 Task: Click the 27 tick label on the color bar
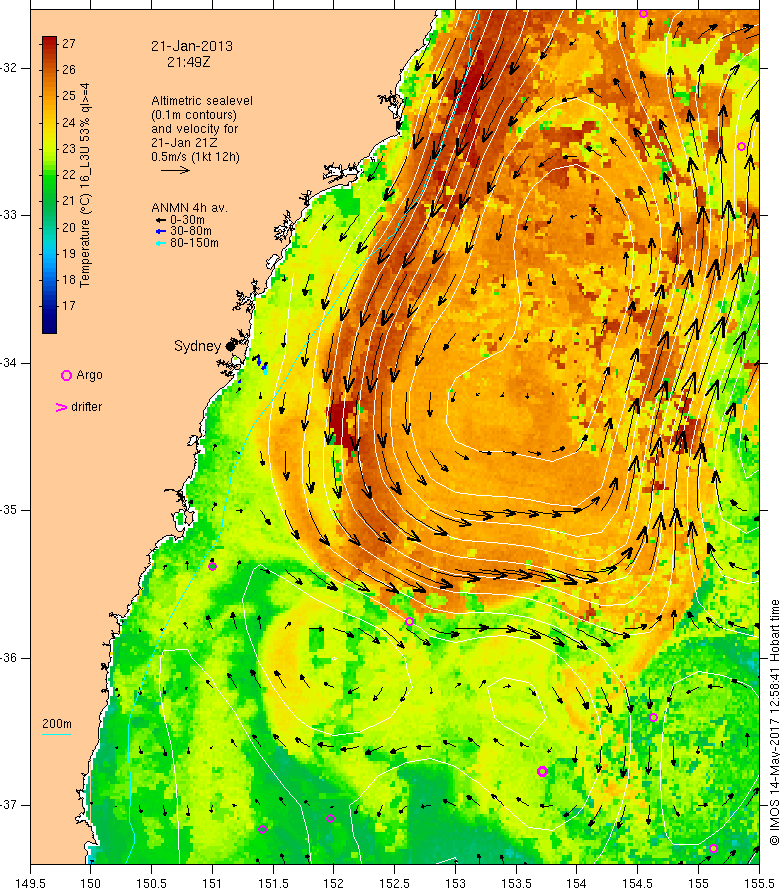pos(69,44)
